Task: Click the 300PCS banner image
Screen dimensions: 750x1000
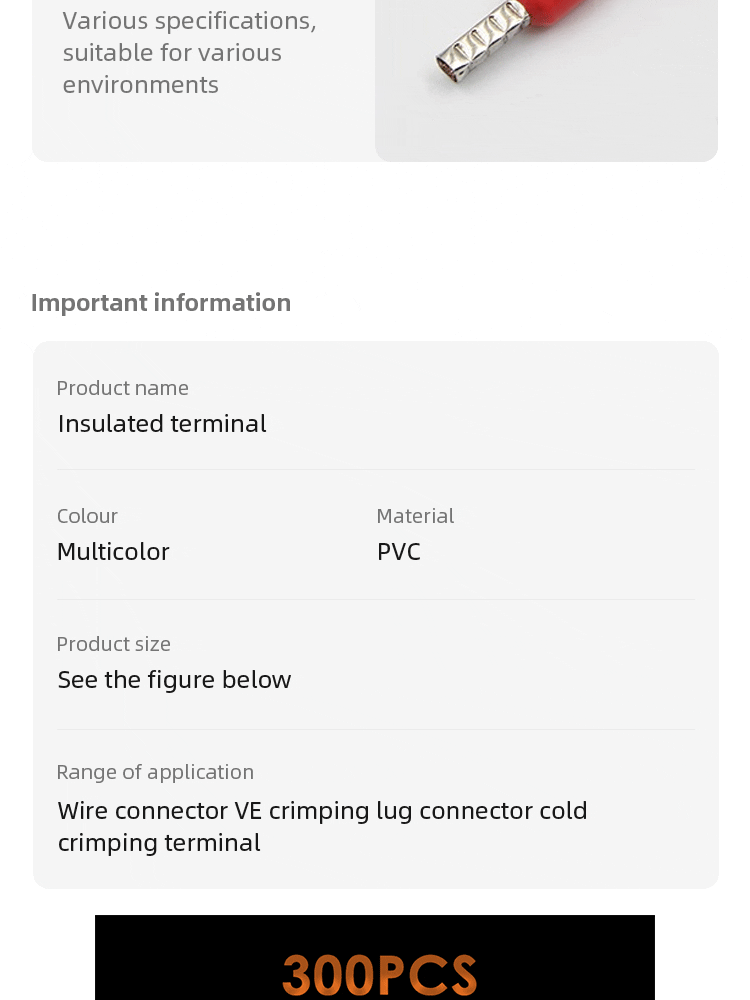Action: [375, 957]
